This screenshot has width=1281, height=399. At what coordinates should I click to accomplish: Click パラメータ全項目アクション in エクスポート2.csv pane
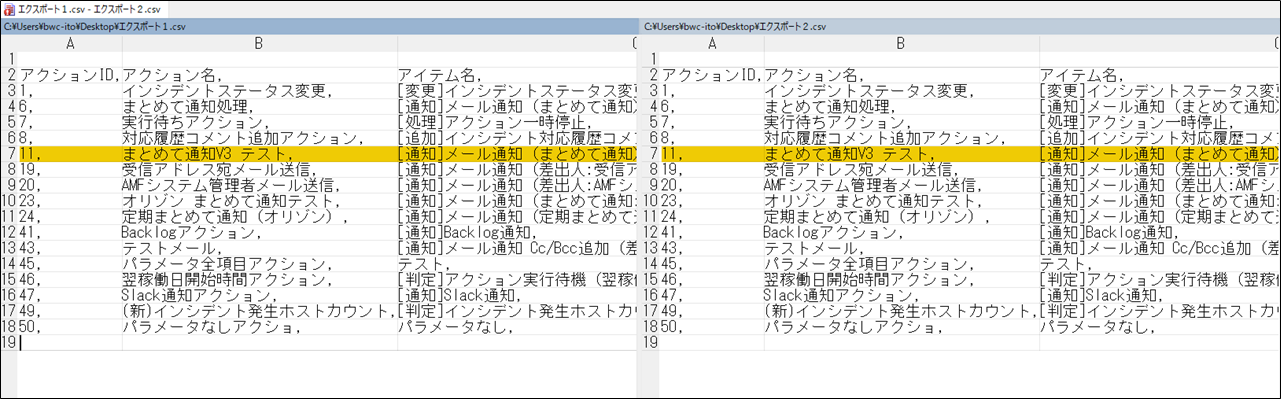[x=871, y=264]
